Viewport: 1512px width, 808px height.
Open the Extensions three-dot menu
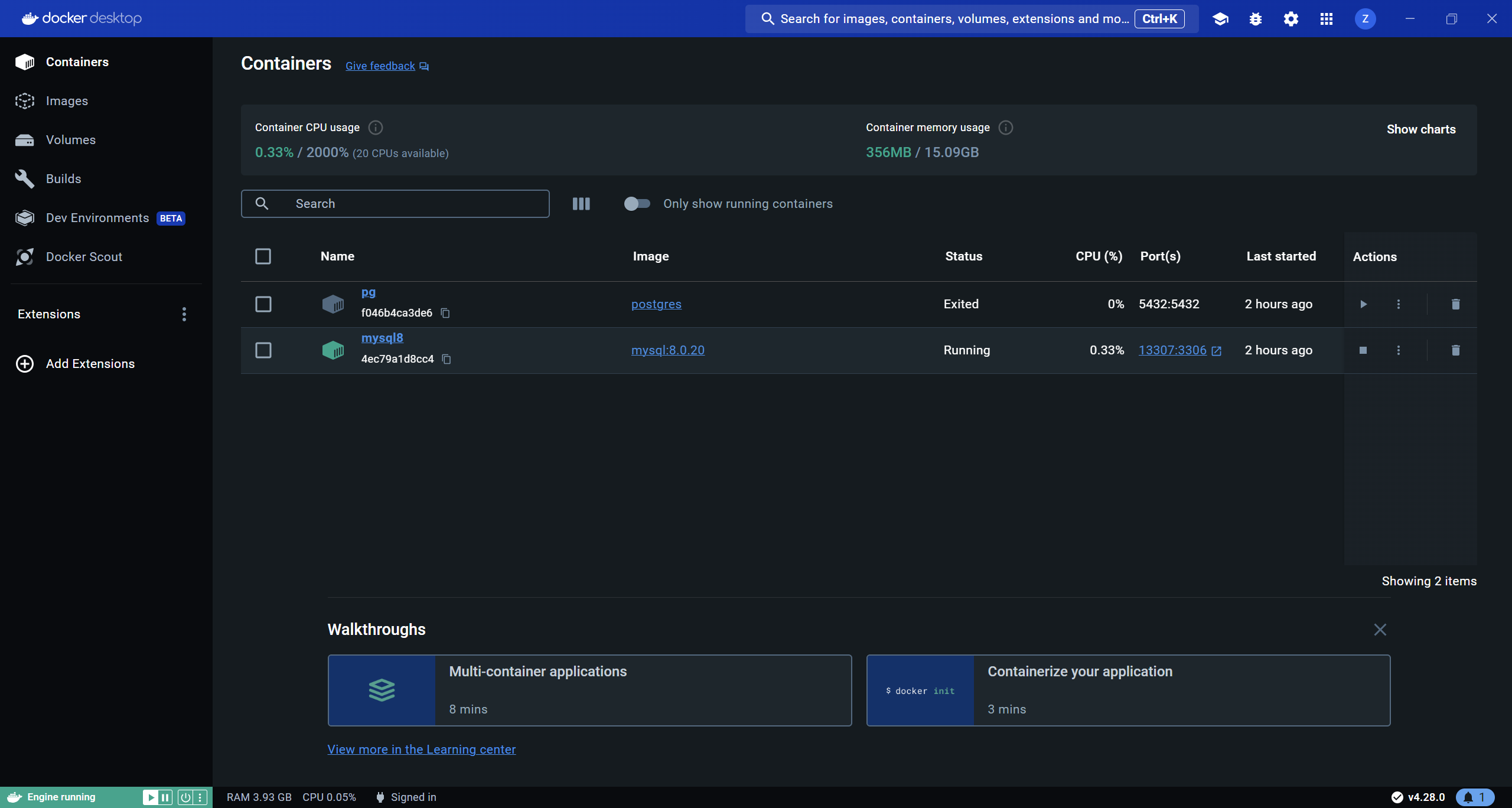(184, 314)
